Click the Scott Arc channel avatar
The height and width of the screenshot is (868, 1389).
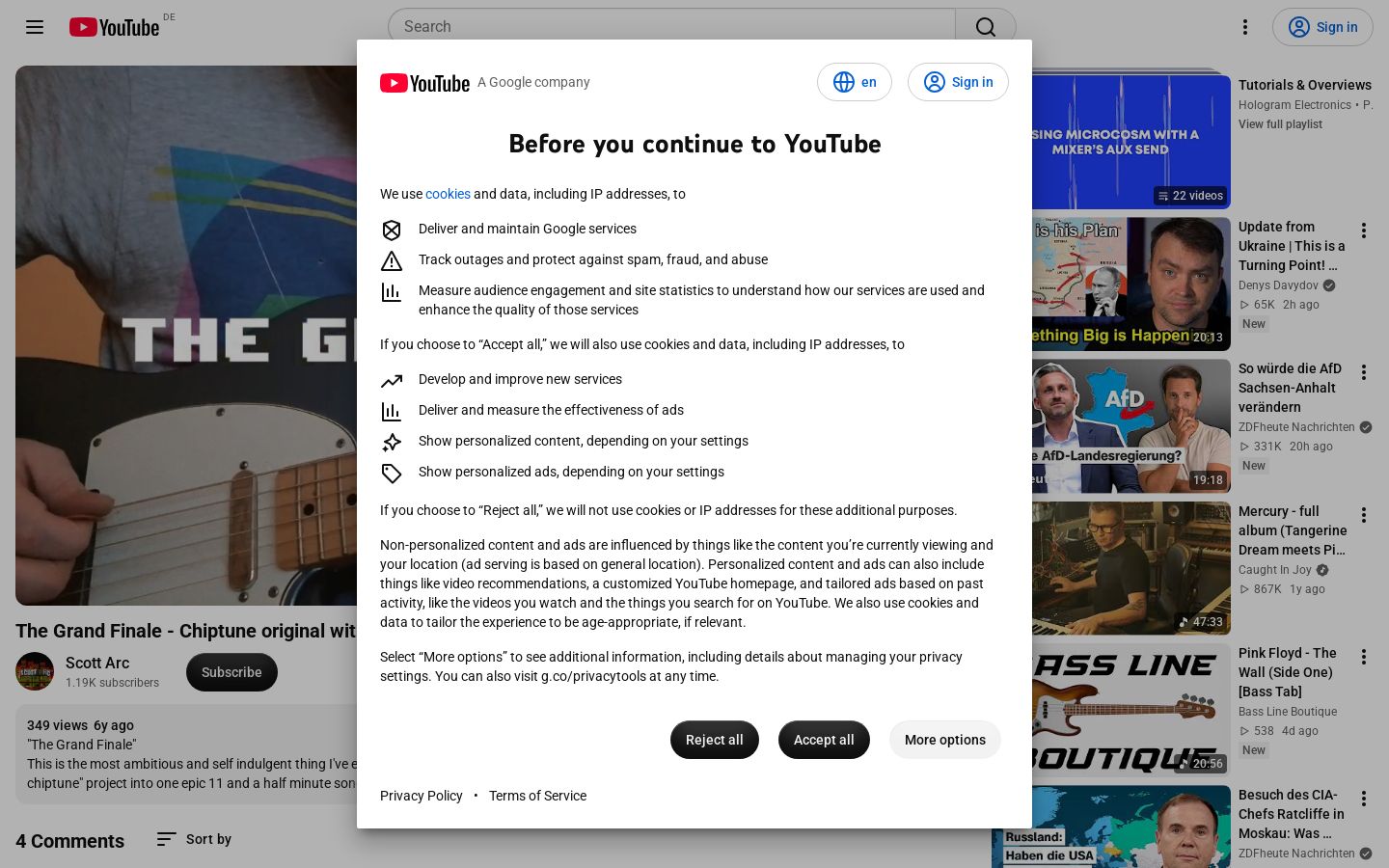click(x=35, y=671)
